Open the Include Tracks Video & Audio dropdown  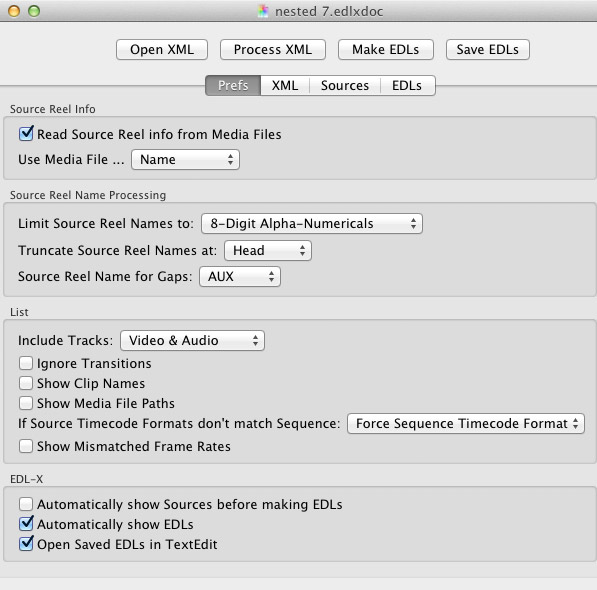(192, 340)
